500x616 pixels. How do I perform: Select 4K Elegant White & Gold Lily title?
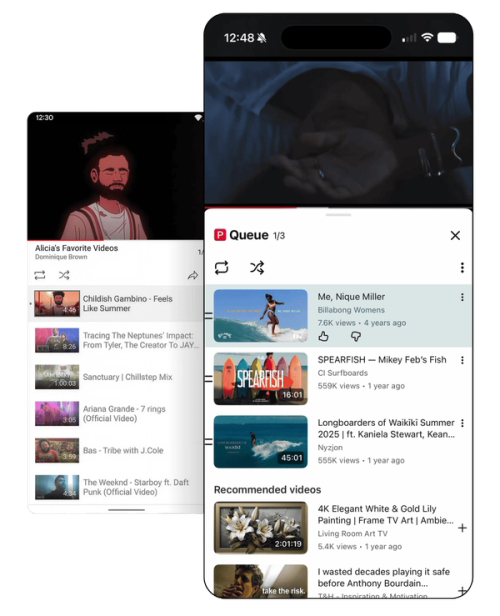[x=385, y=514]
